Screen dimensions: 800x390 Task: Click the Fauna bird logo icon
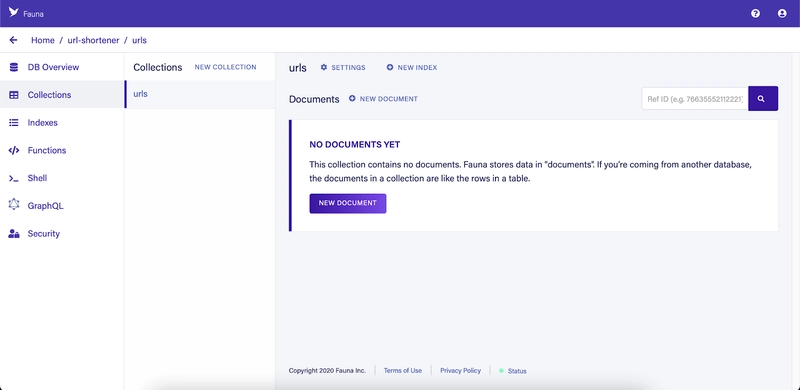13,12
